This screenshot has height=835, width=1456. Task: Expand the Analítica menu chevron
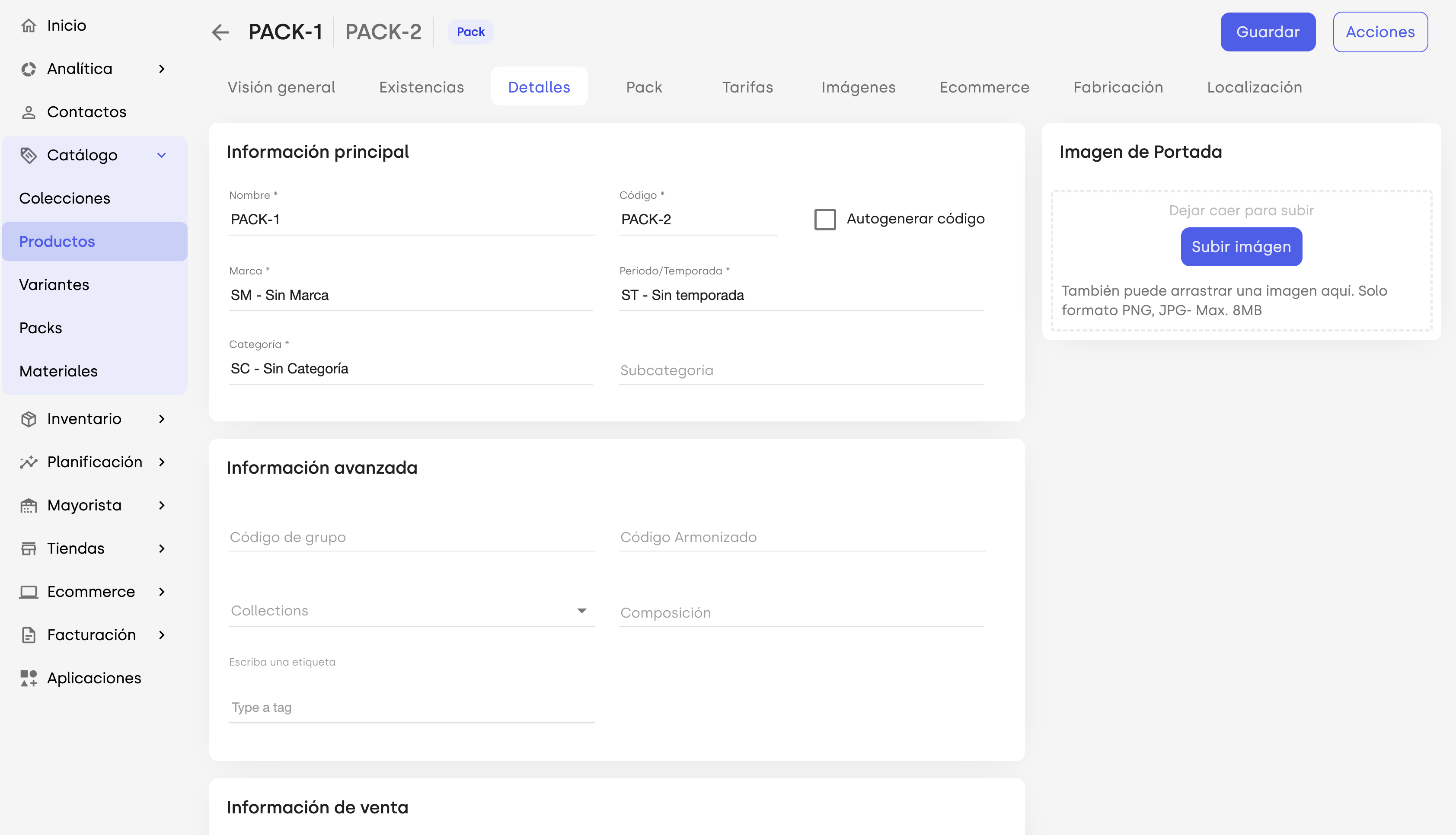(x=162, y=69)
